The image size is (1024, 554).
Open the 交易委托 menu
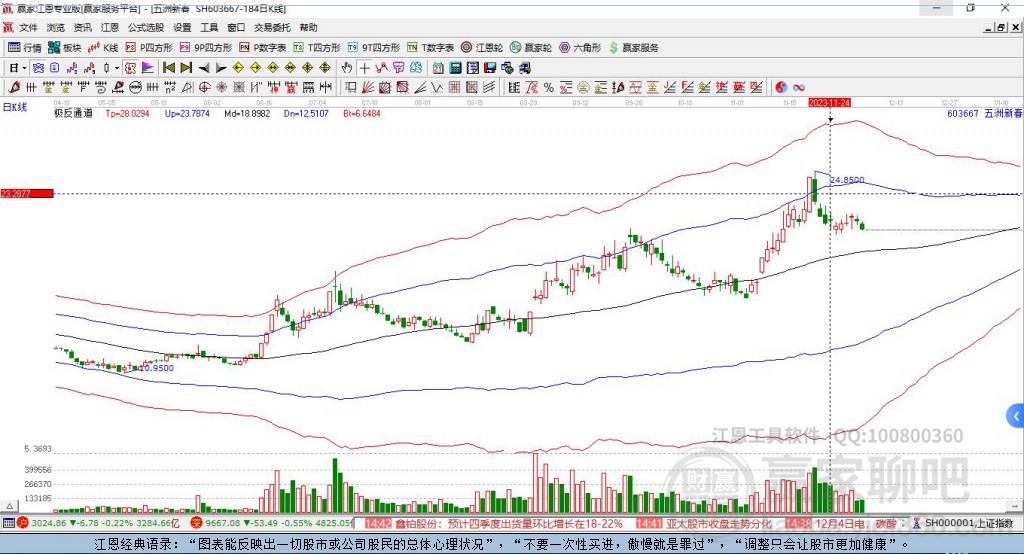[272, 27]
